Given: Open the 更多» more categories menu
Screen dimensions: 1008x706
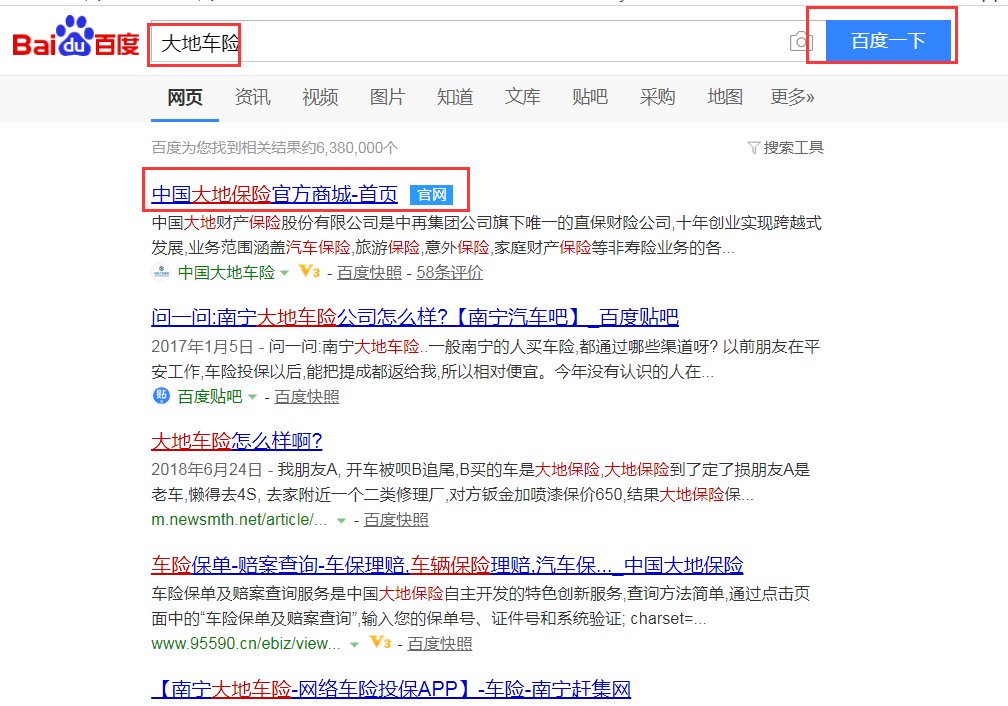Looking at the screenshot, I should (792, 97).
